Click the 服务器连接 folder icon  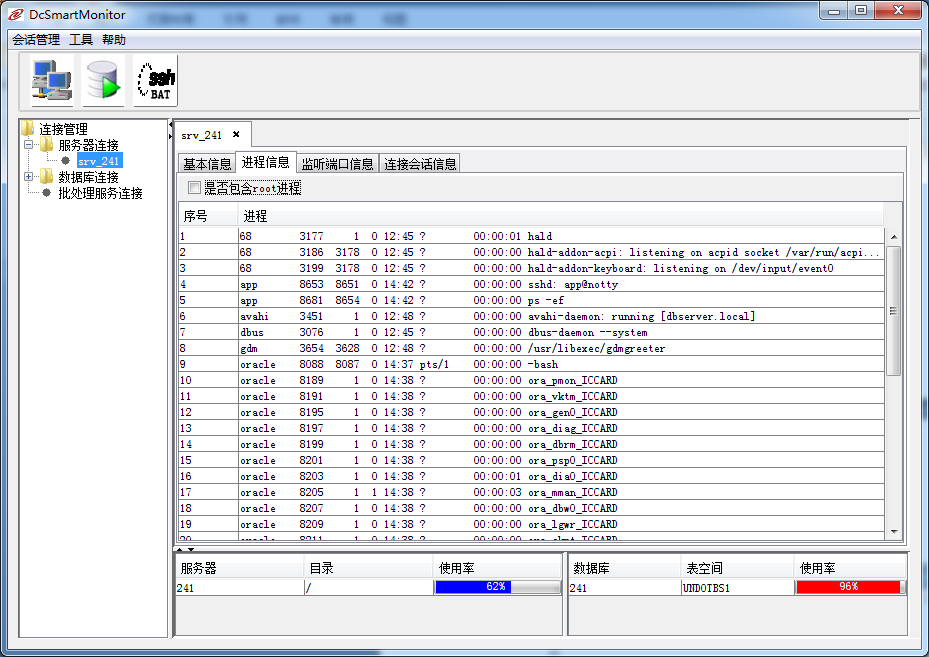click(x=47, y=145)
